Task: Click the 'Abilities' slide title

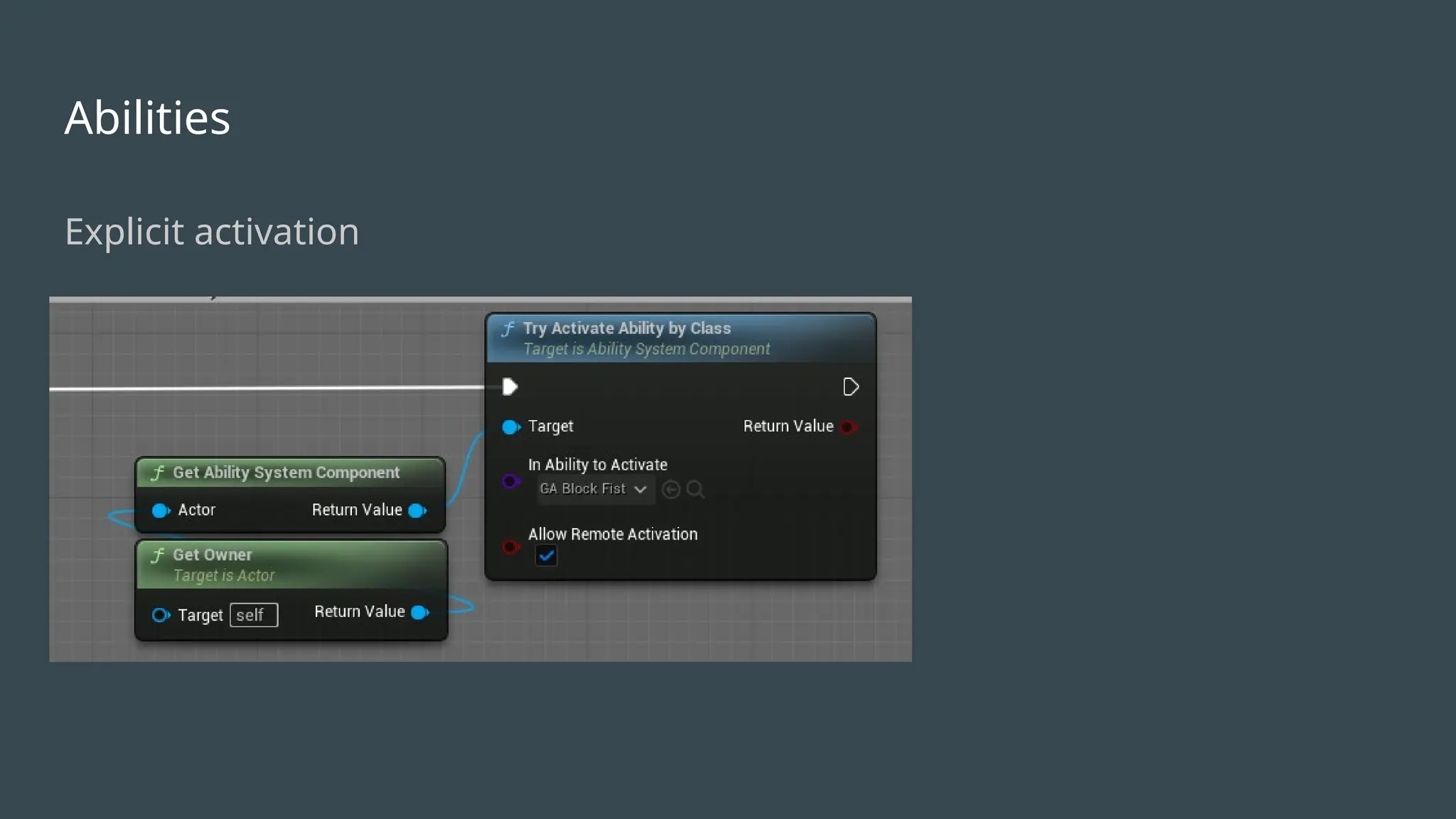Action: point(147,117)
